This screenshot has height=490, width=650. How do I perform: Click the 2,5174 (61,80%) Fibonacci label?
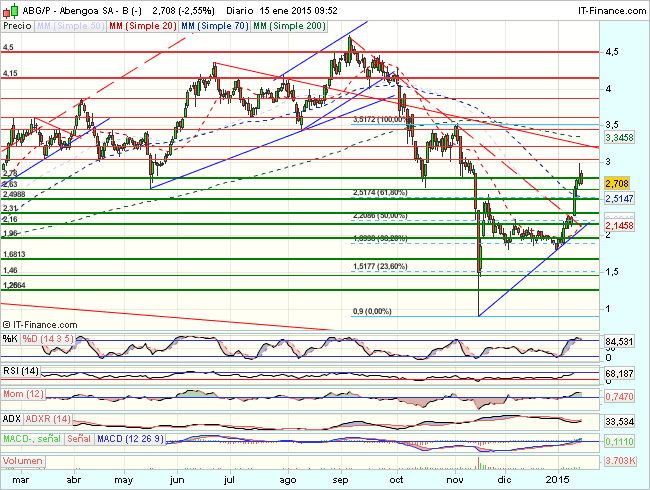tap(380, 193)
